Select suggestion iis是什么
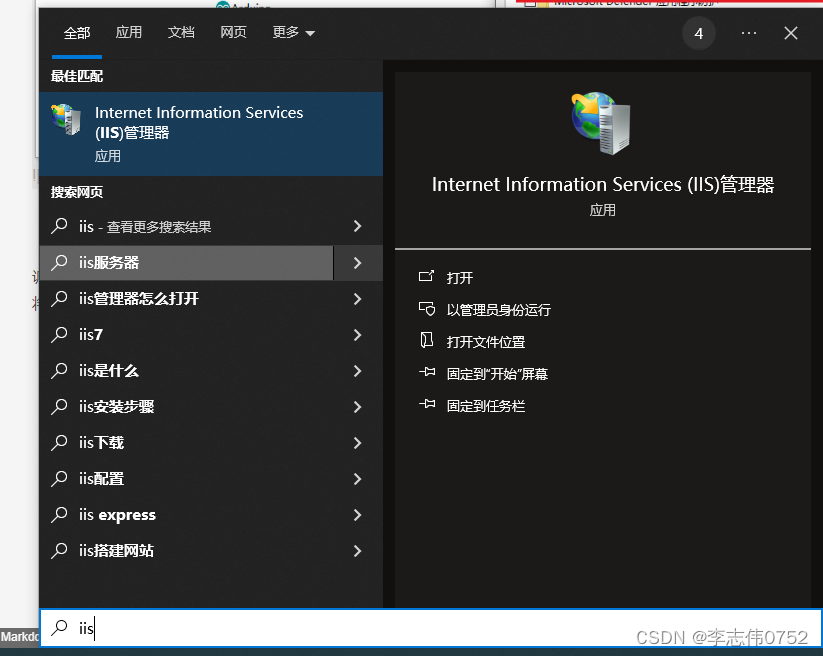 coord(186,371)
